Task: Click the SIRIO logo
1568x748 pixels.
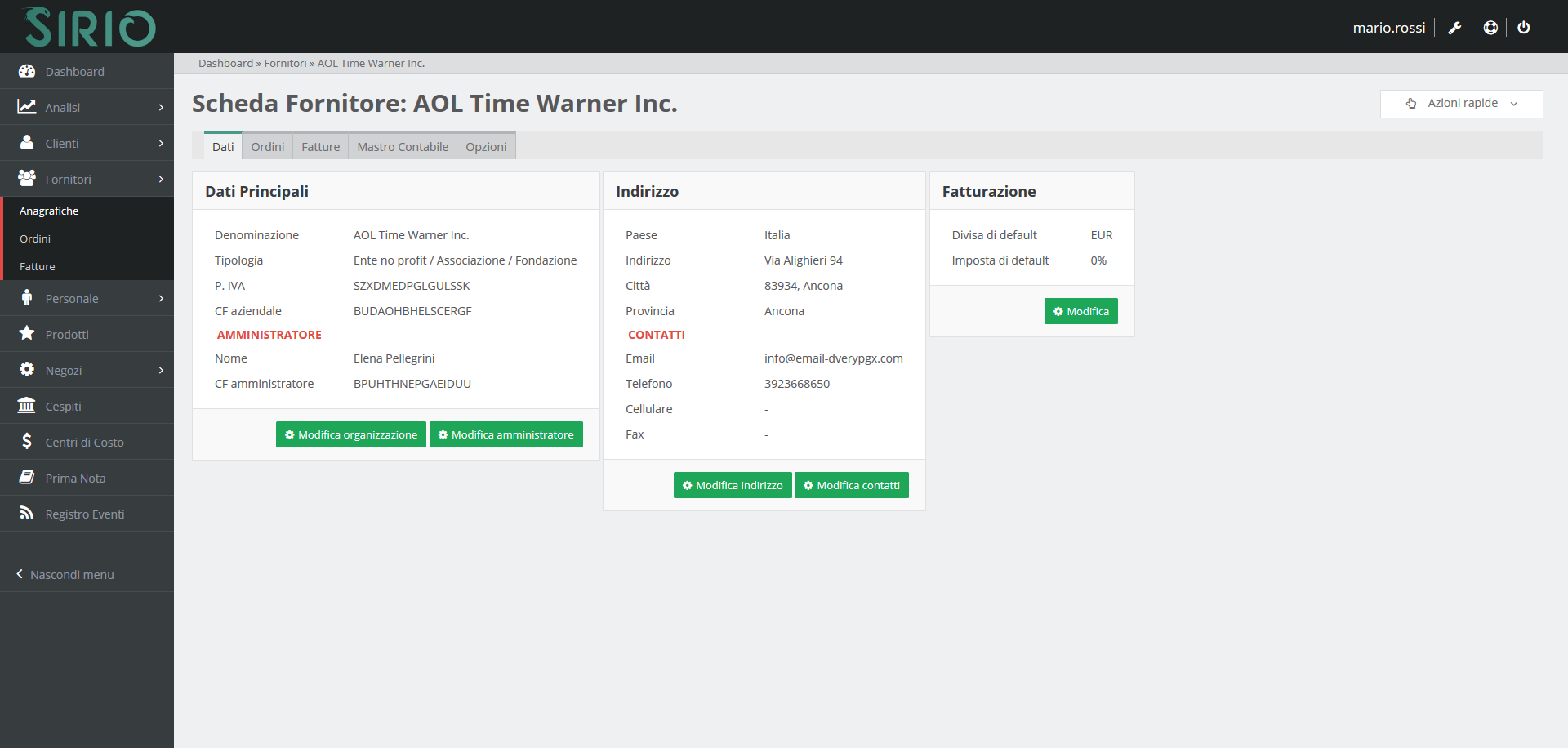Action: click(x=89, y=27)
